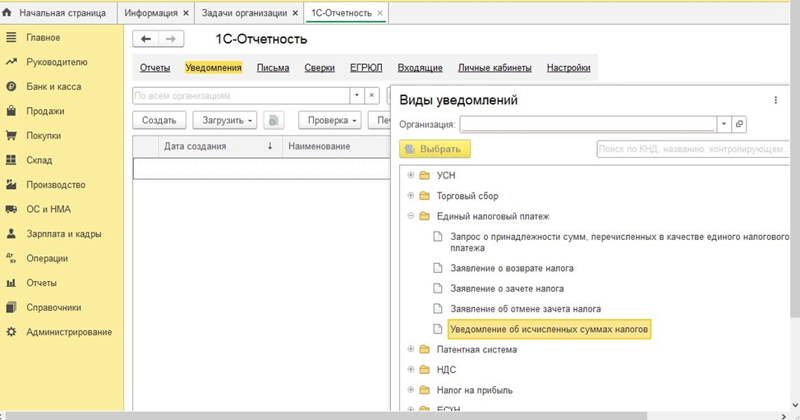Click the down arrow of the vertical scrollbar
This screenshot has height=420, width=800.
click(795, 406)
